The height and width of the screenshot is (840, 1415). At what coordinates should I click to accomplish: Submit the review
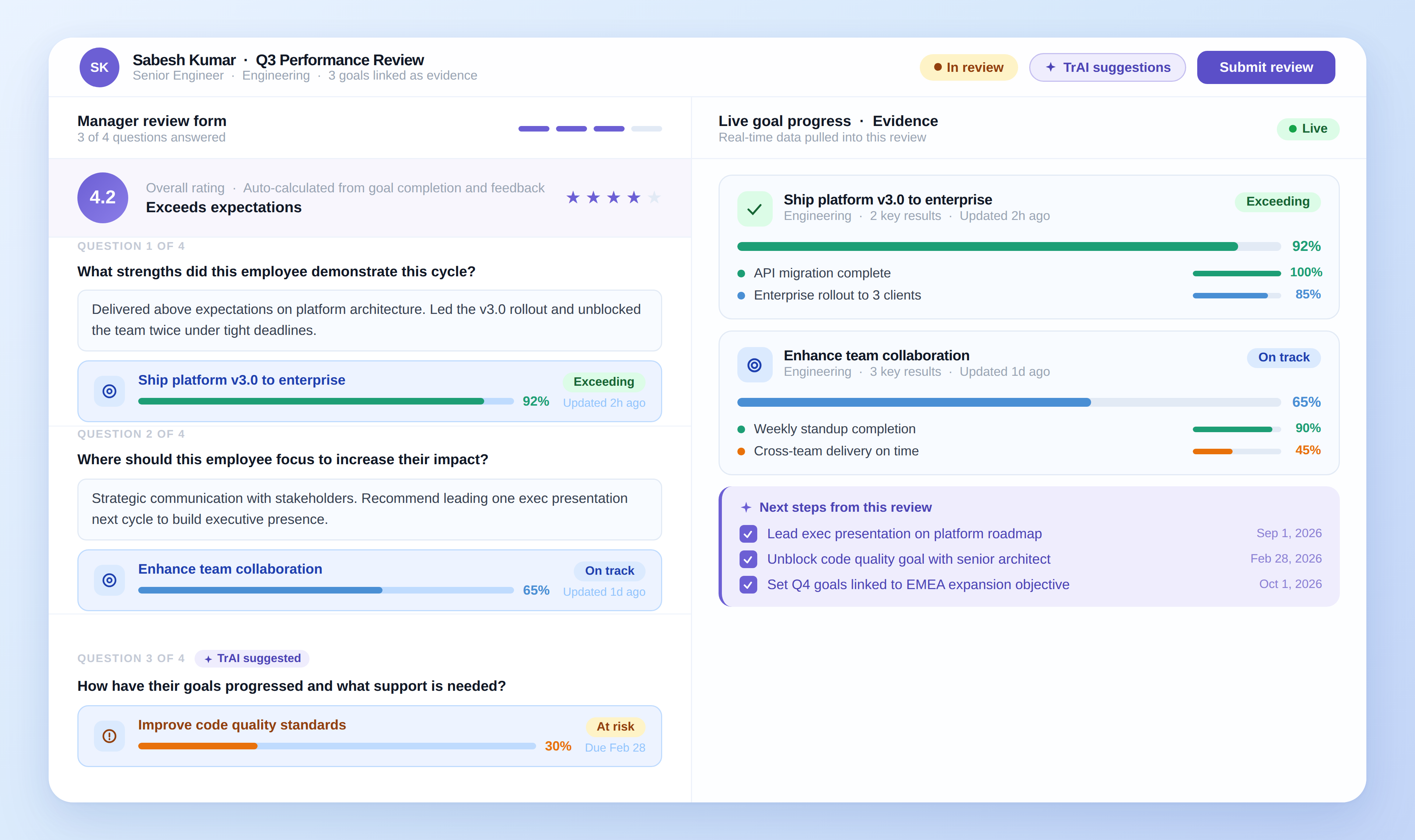1265,67
